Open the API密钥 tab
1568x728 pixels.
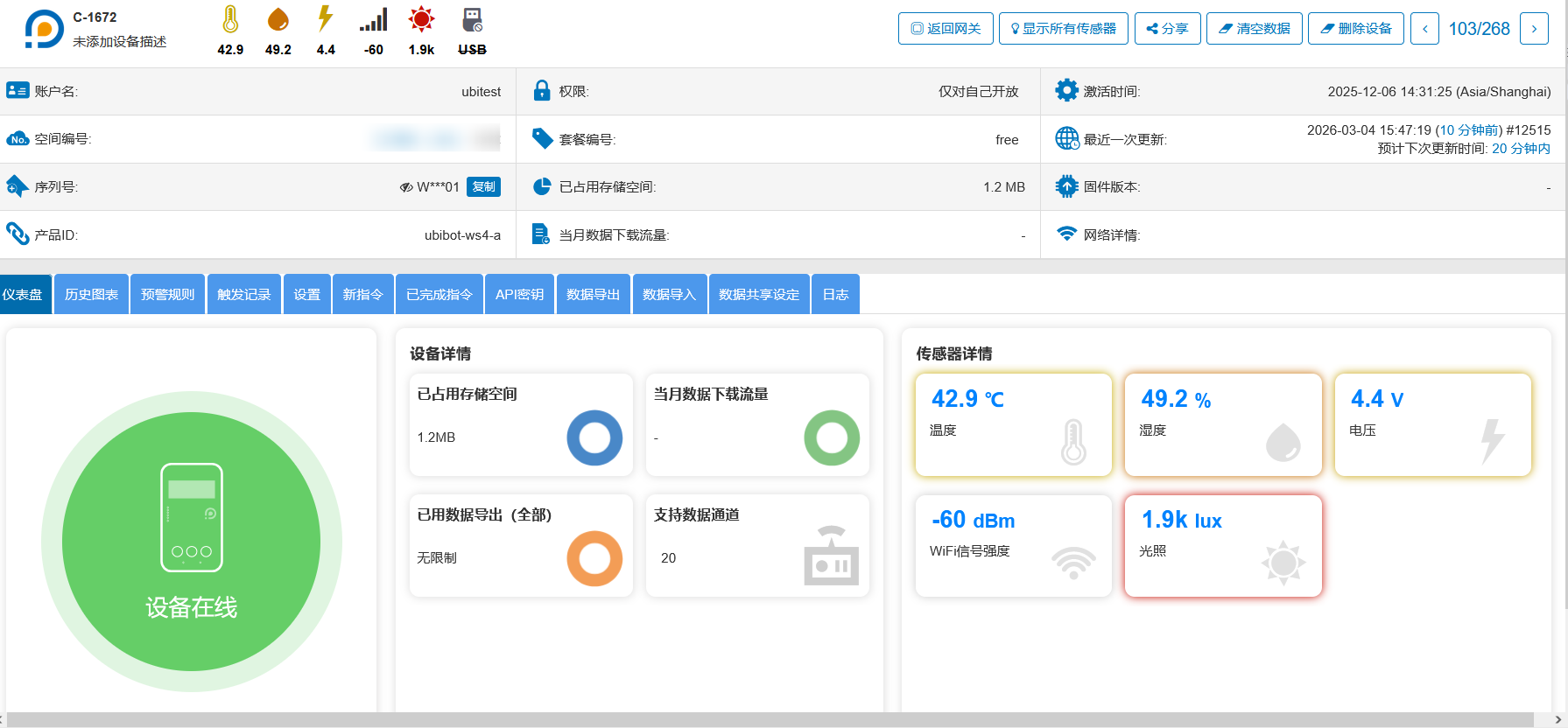519,294
